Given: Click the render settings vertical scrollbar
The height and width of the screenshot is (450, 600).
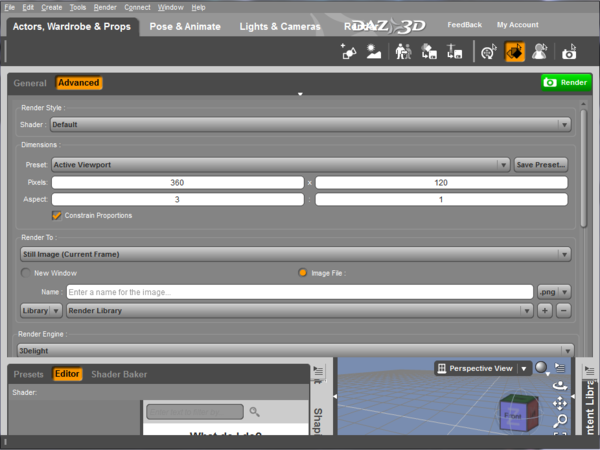Looking at the screenshot, I should click(x=583, y=168).
